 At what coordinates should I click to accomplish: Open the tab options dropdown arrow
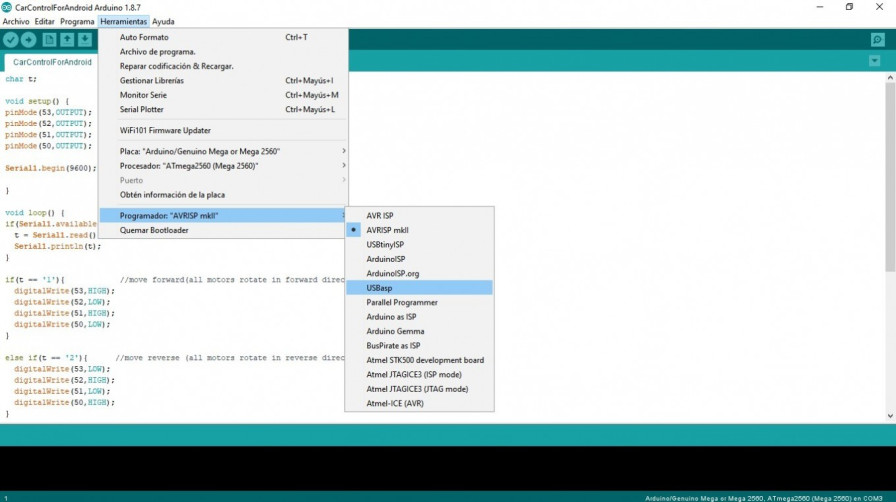coord(875,61)
